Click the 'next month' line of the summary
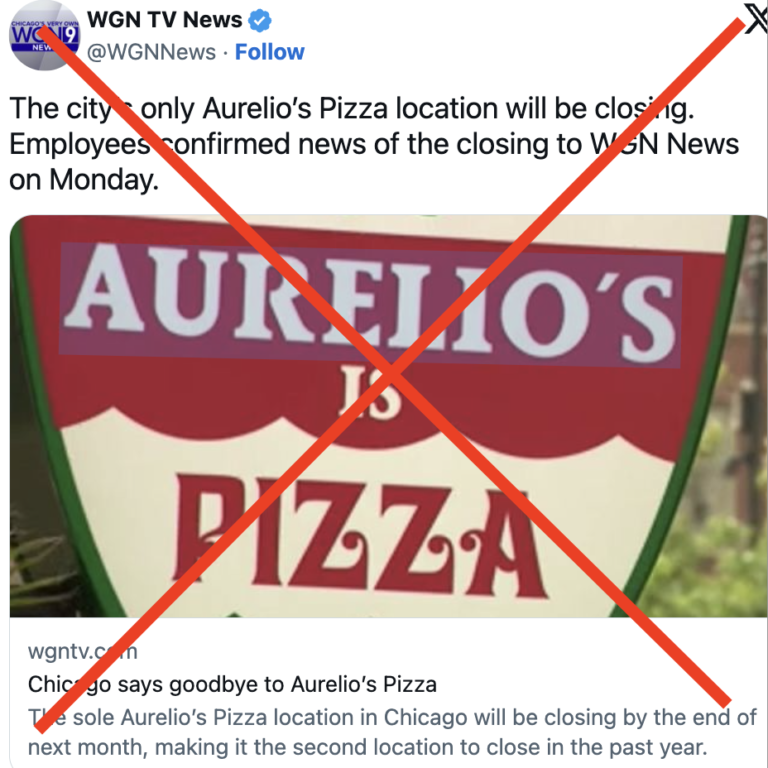Screen dimensions: 768x768 click(x=368, y=747)
